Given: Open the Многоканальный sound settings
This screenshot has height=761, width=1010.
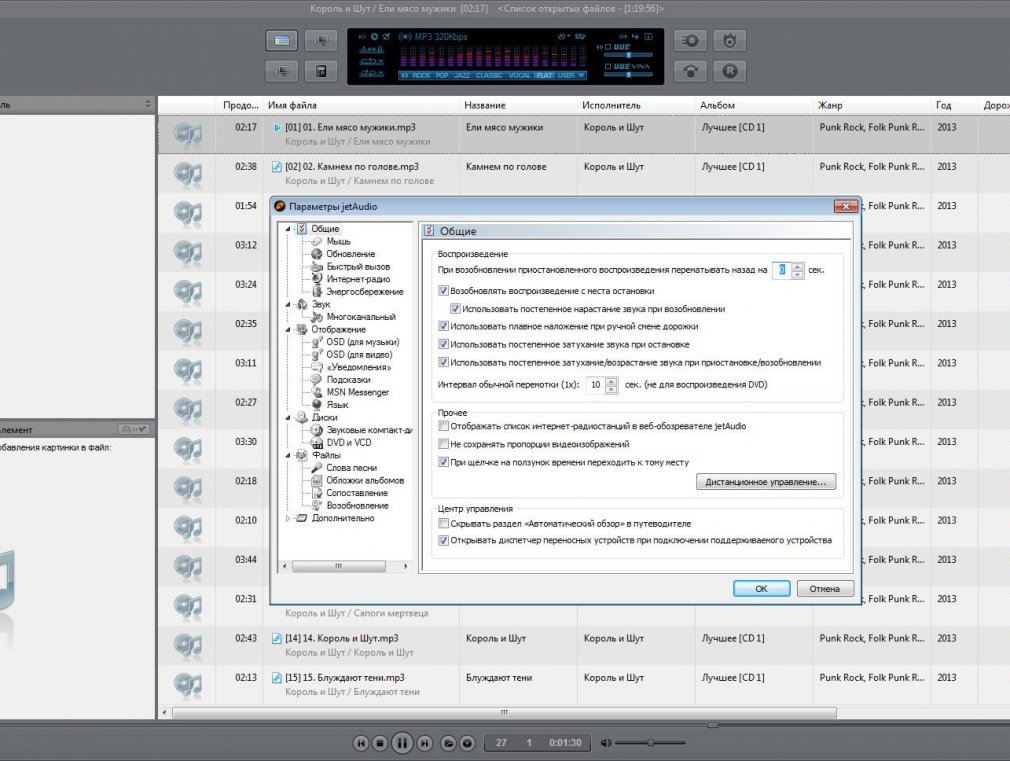Looking at the screenshot, I should click(361, 316).
